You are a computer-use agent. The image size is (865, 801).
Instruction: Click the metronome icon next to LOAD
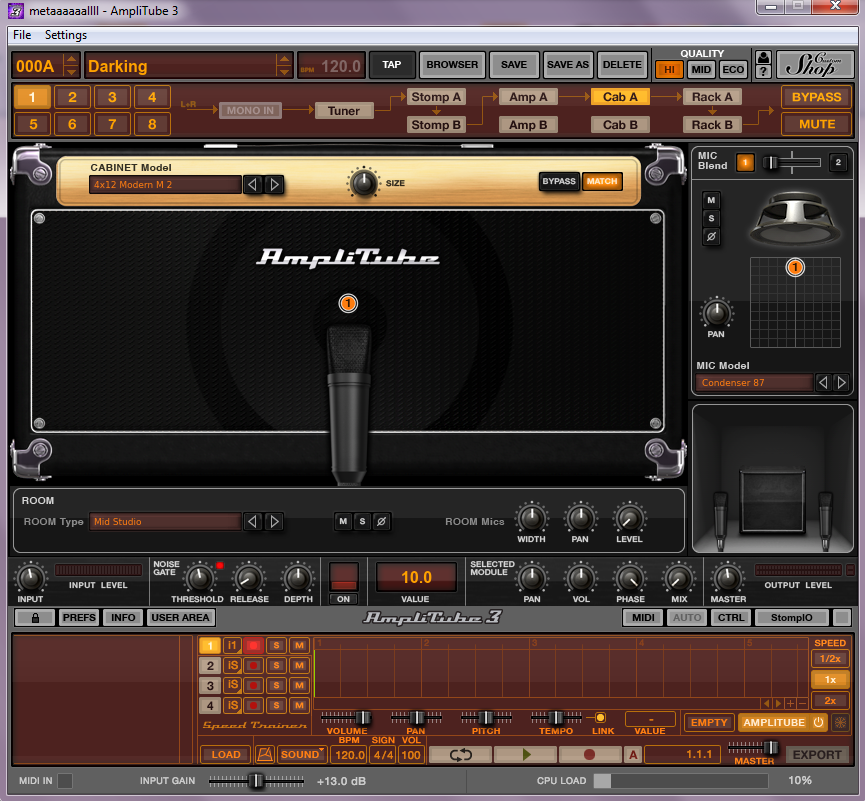[265, 754]
